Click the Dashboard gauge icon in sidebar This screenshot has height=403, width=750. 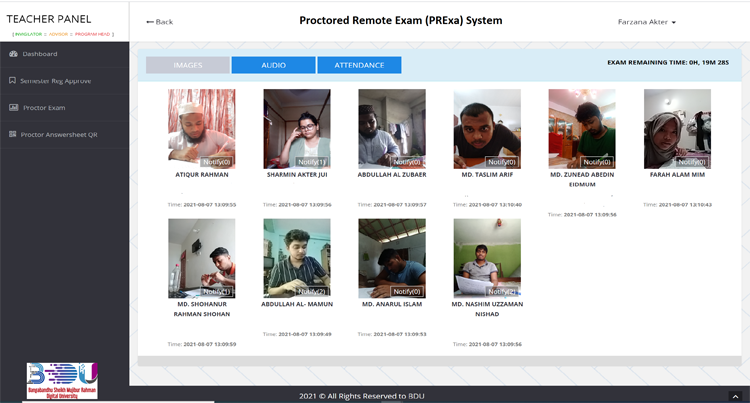coord(13,54)
